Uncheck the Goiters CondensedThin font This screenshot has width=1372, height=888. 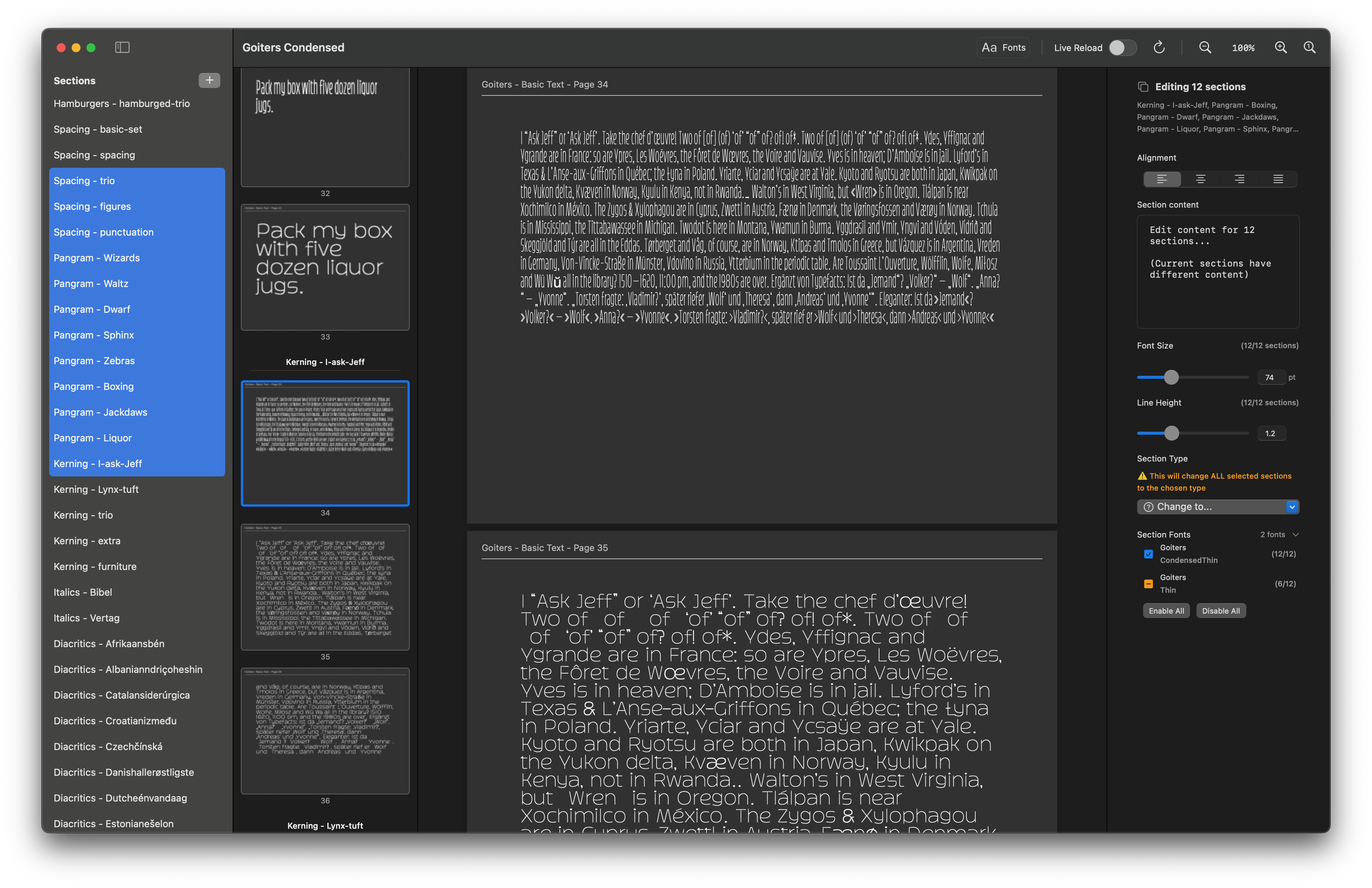click(1148, 554)
